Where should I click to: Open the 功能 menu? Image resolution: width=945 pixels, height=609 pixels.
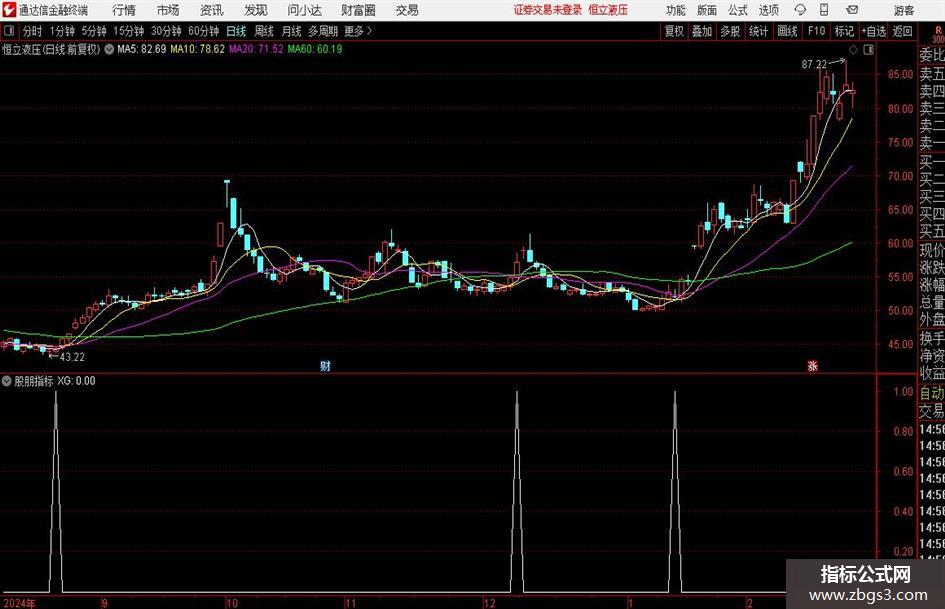676,10
